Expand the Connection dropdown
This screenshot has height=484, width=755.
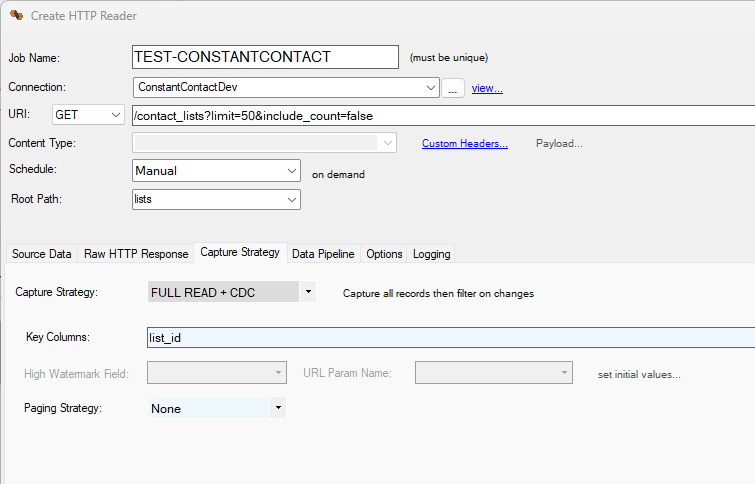[430, 88]
